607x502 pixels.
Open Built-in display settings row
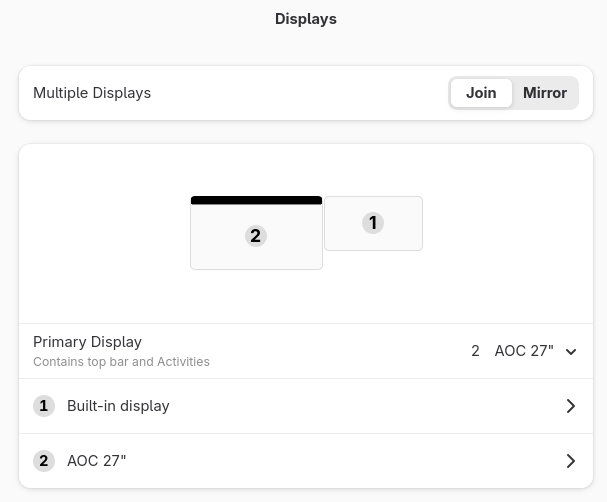coord(300,406)
